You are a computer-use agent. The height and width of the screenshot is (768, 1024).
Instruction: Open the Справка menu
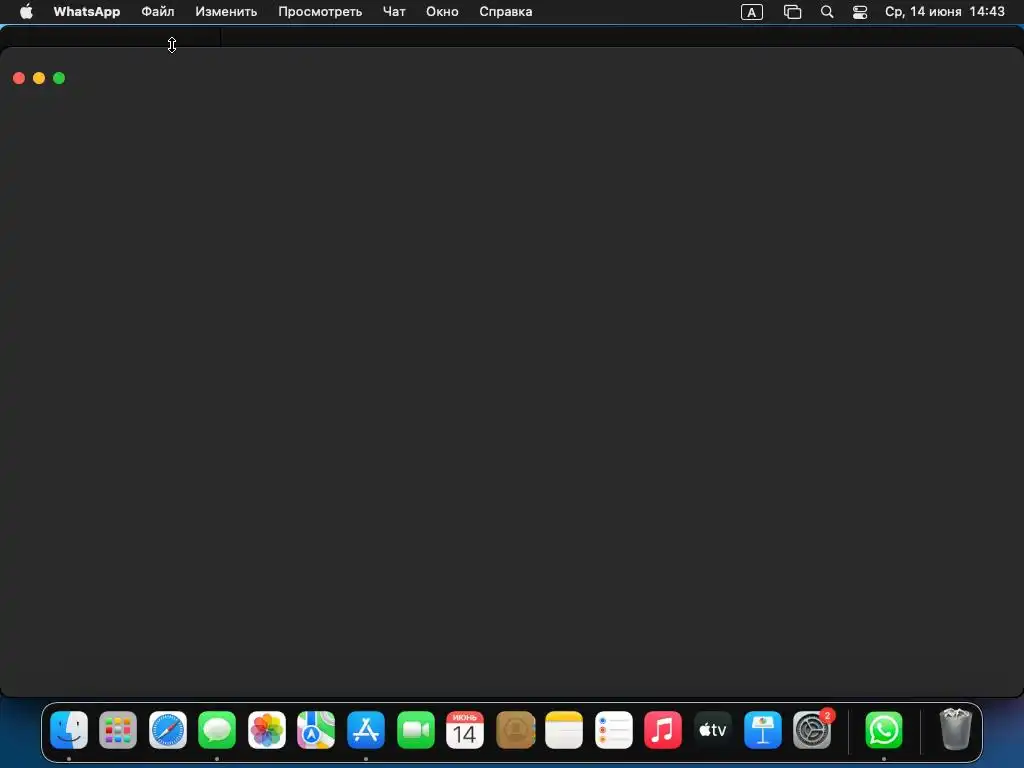[x=505, y=12]
